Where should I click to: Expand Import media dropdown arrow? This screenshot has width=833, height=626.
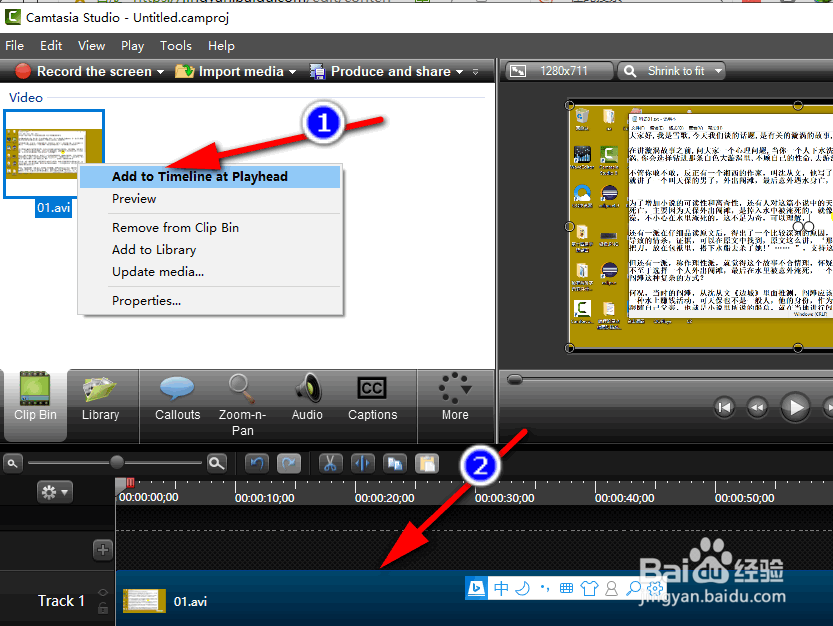292,72
